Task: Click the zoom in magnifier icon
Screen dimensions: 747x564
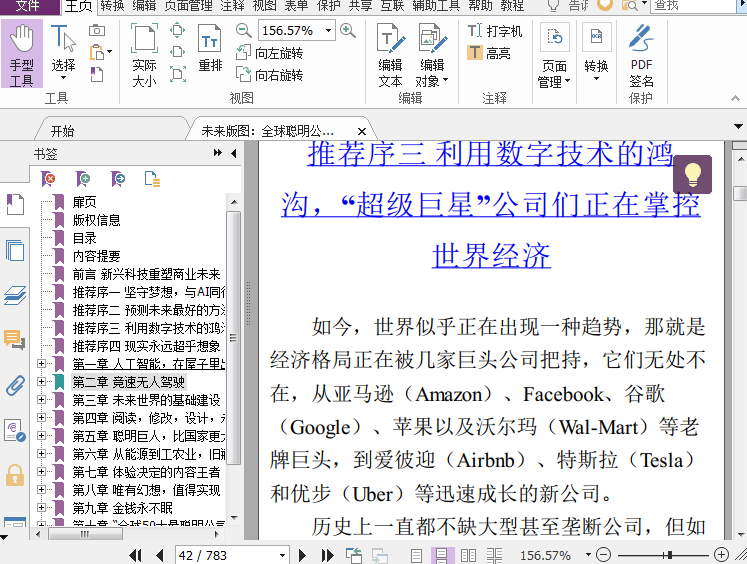Action: click(x=348, y=30)
